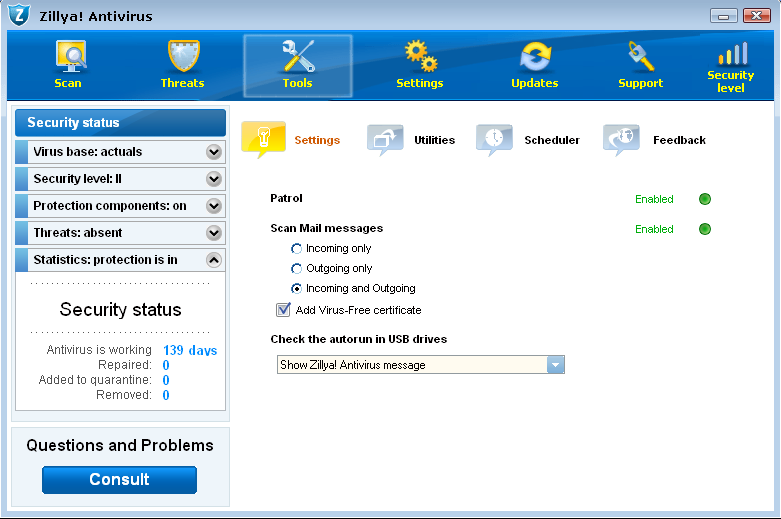Open the Support icon

click(x=641, y=56)
